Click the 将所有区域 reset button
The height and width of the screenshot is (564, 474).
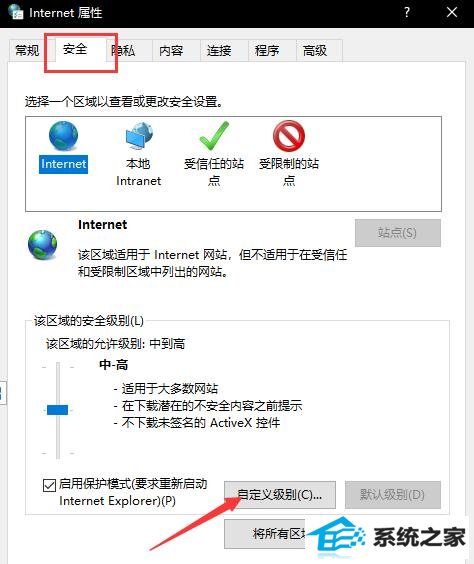(265, 534)
